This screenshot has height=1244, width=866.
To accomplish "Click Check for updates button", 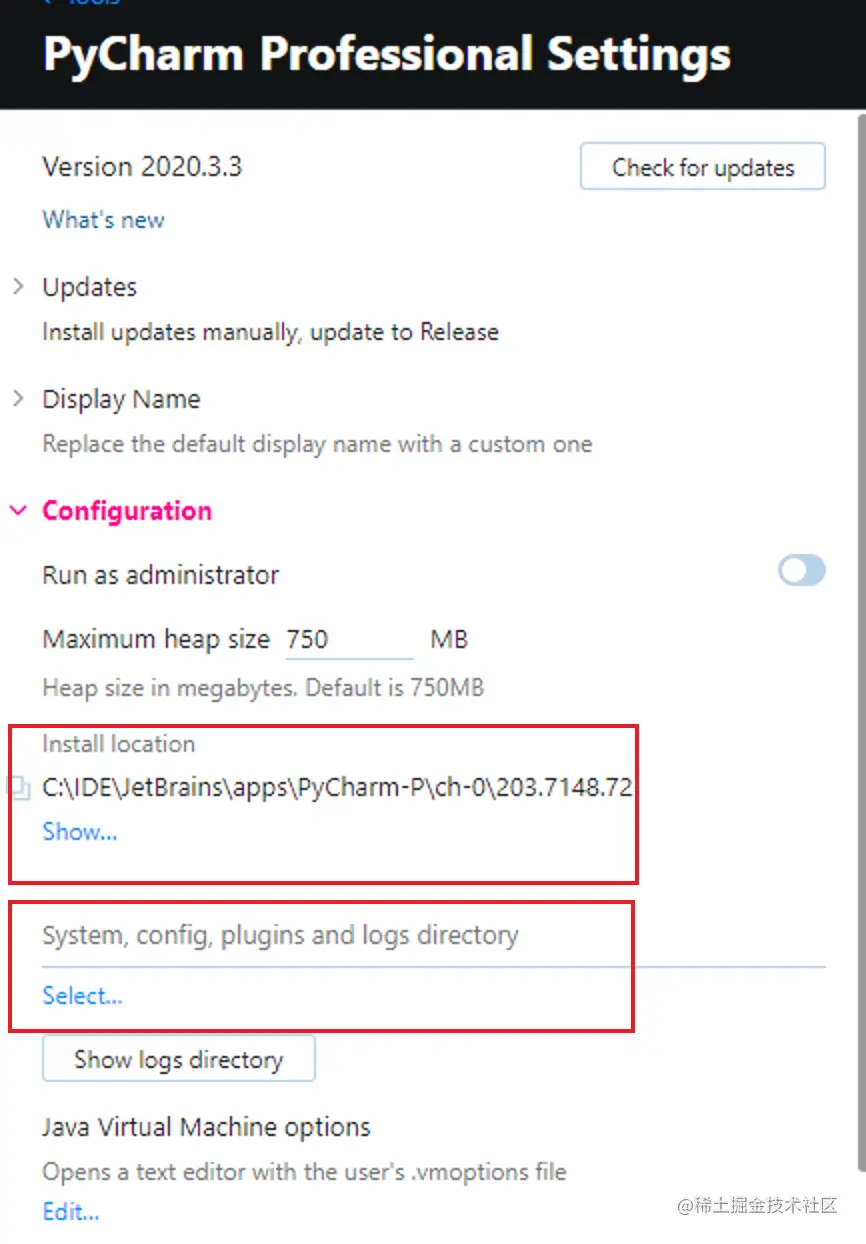I will tap(703, 167).
